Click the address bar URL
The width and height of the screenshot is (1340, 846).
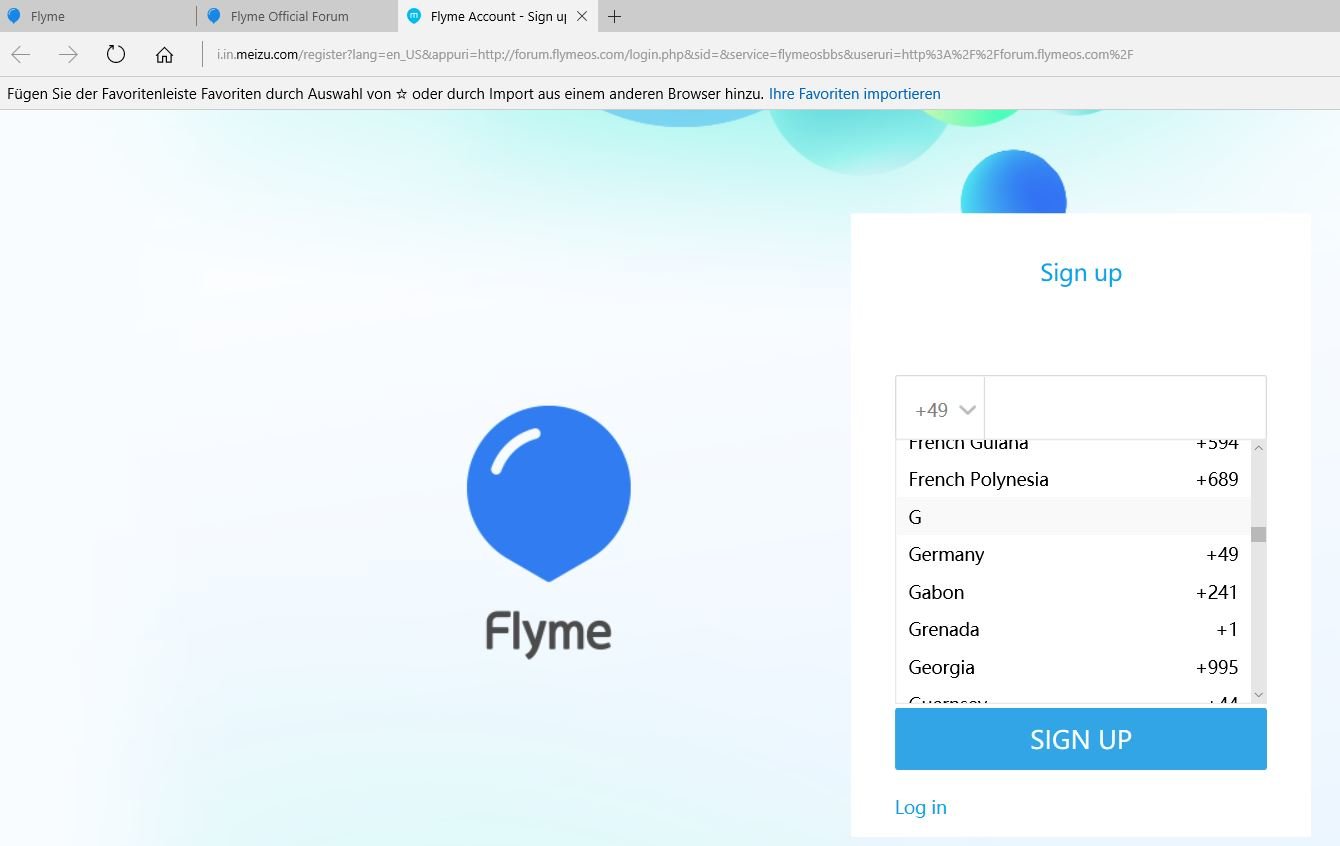pos(675,54)
